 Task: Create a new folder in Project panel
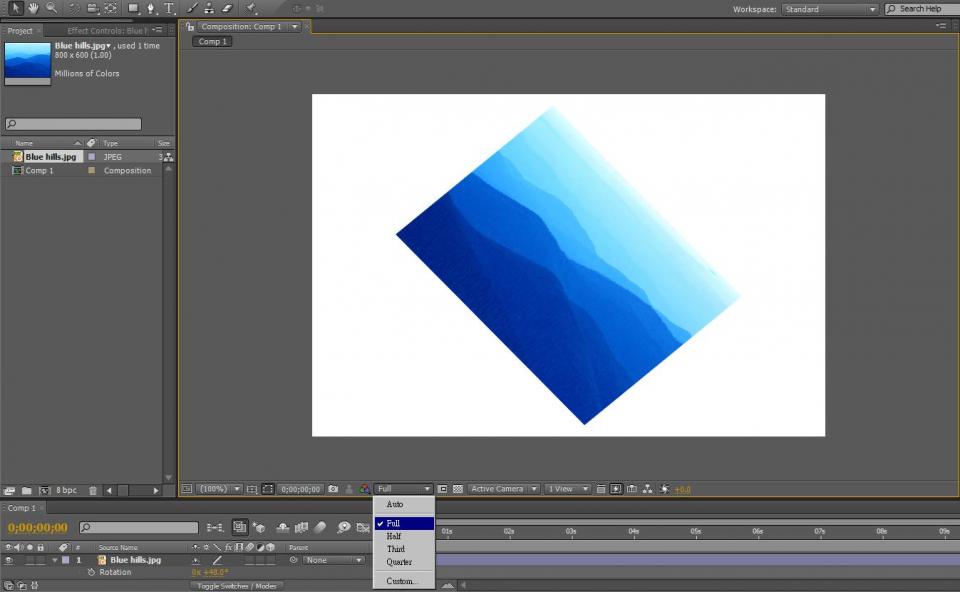(x=27, y=491)
